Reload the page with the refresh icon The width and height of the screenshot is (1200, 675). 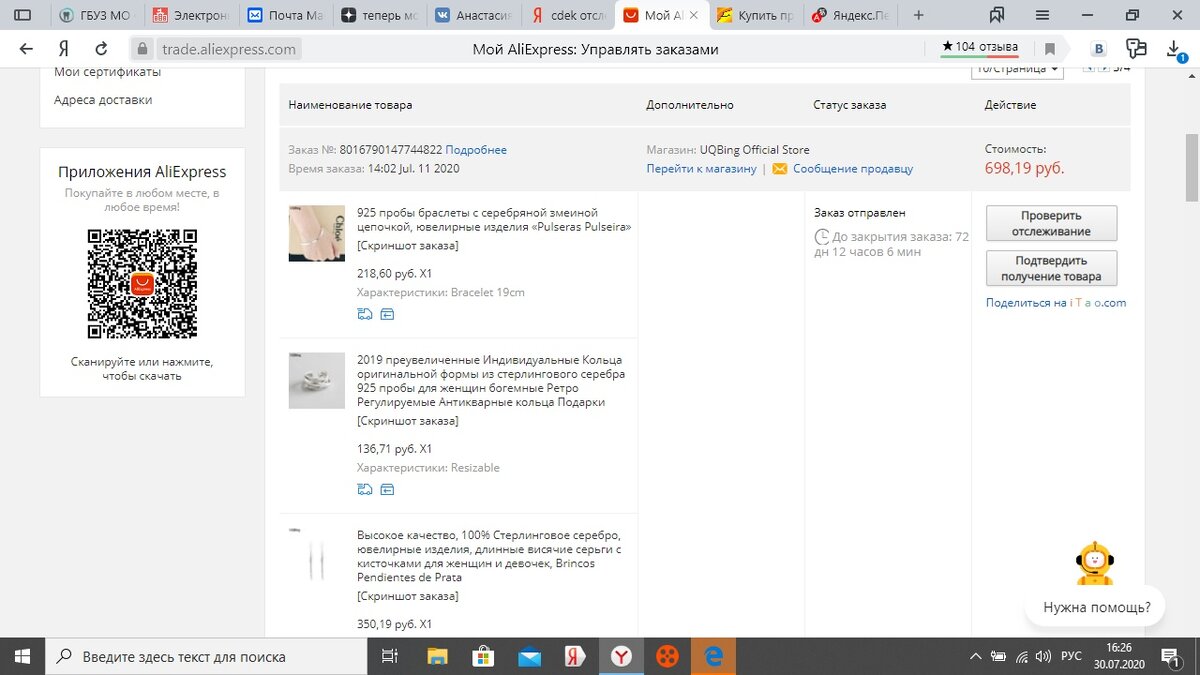(x=101, y=48)
